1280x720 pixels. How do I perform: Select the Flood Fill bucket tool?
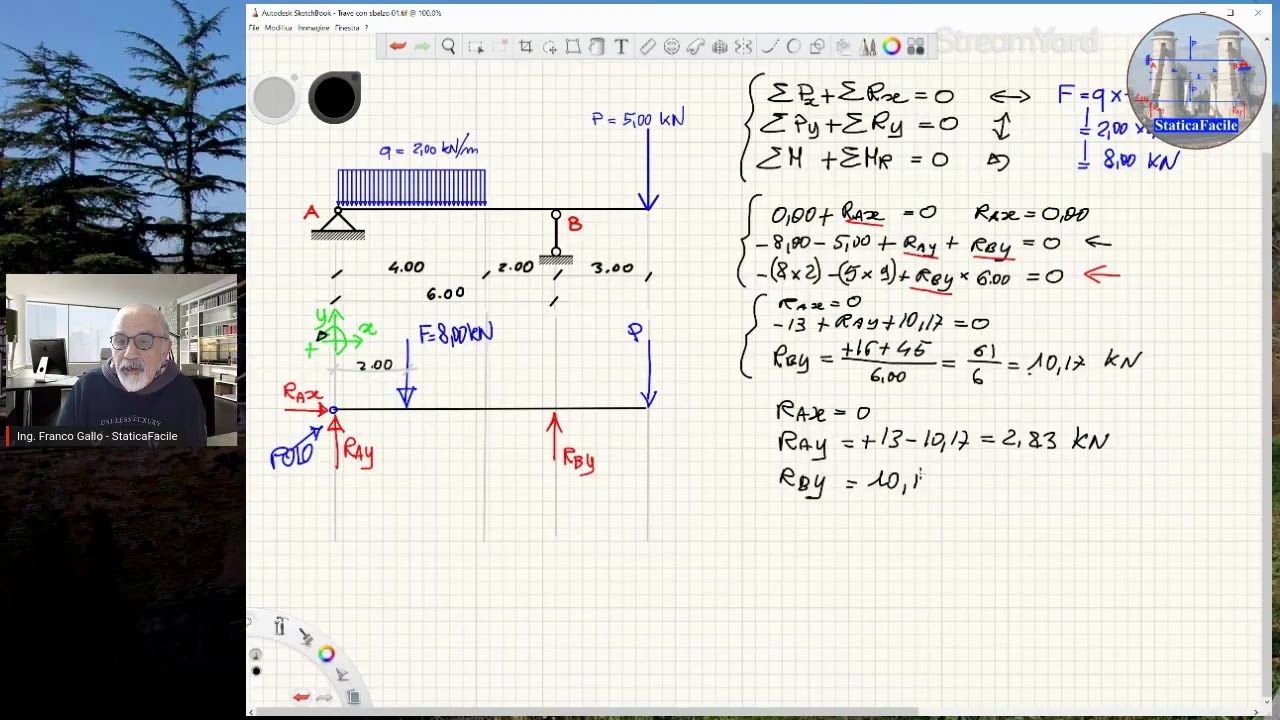pyautogui.click(x=597, y=47)
